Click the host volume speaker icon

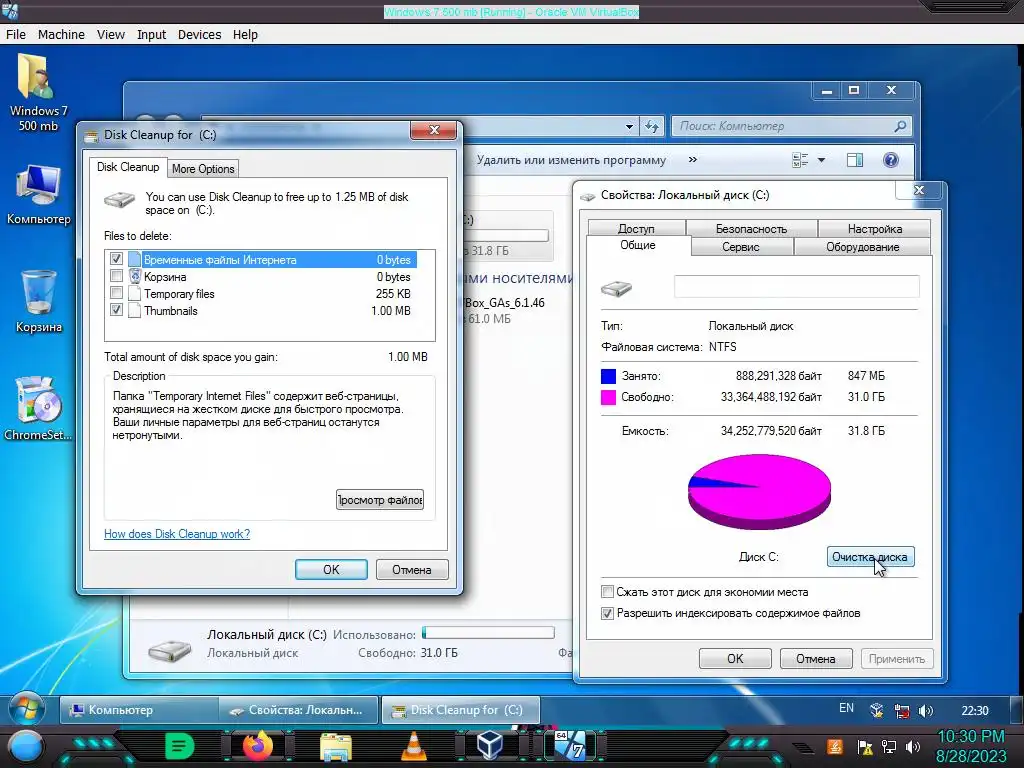(x=913, y=746)
